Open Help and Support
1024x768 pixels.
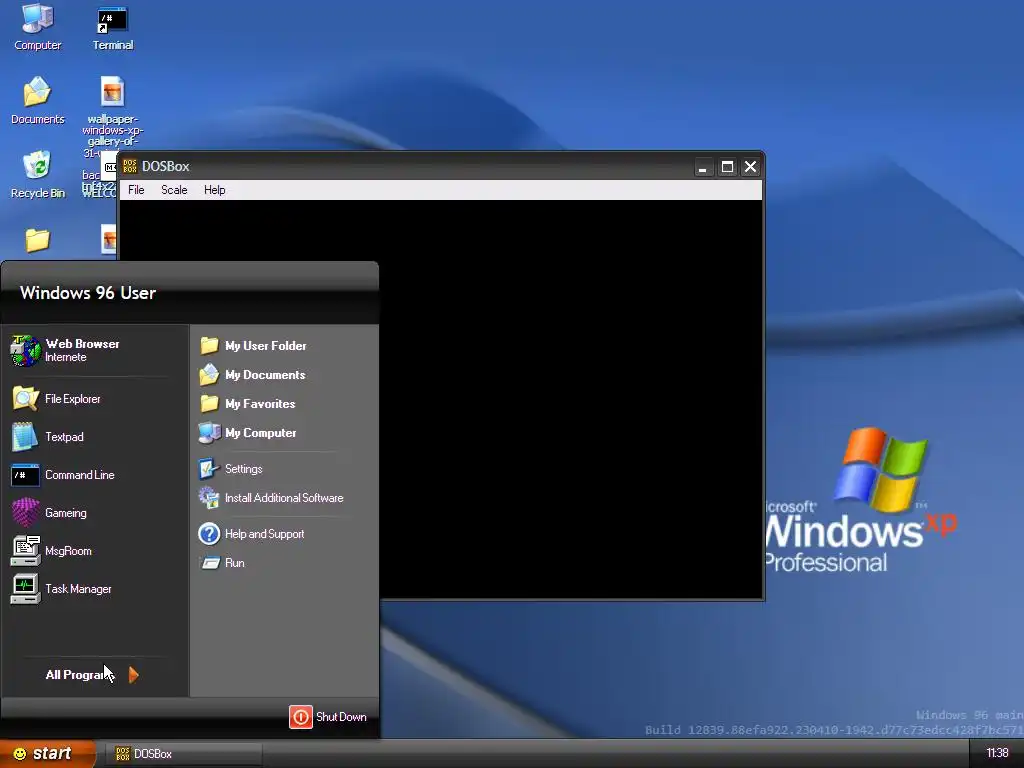[251, 534]
